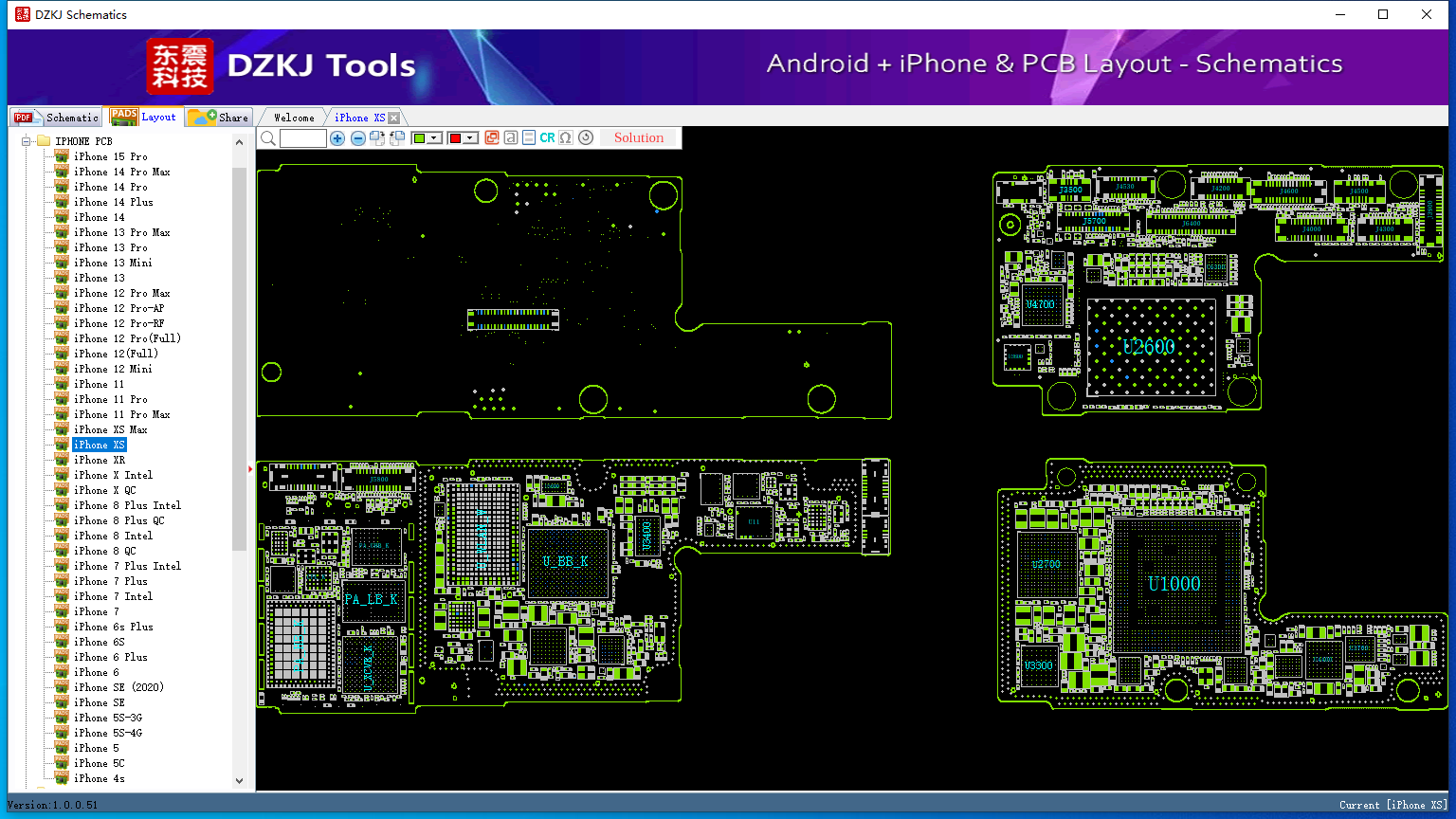The width and height of the screenshot is (1456, 819).
Task: Open iPhone X Intel layout
Action: tap(113, 475)
